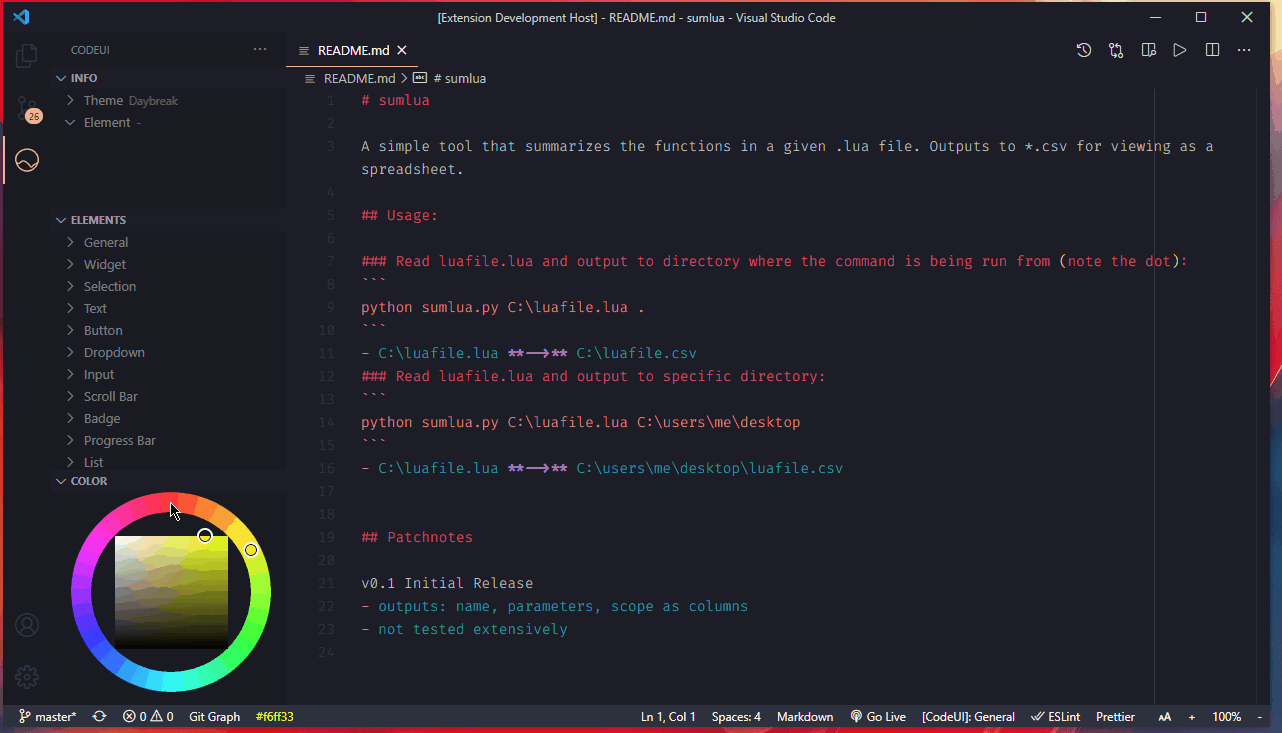Open the Accounts menu icon
Viewport: 1282px width, 733px height.
(x=27, y=625)
